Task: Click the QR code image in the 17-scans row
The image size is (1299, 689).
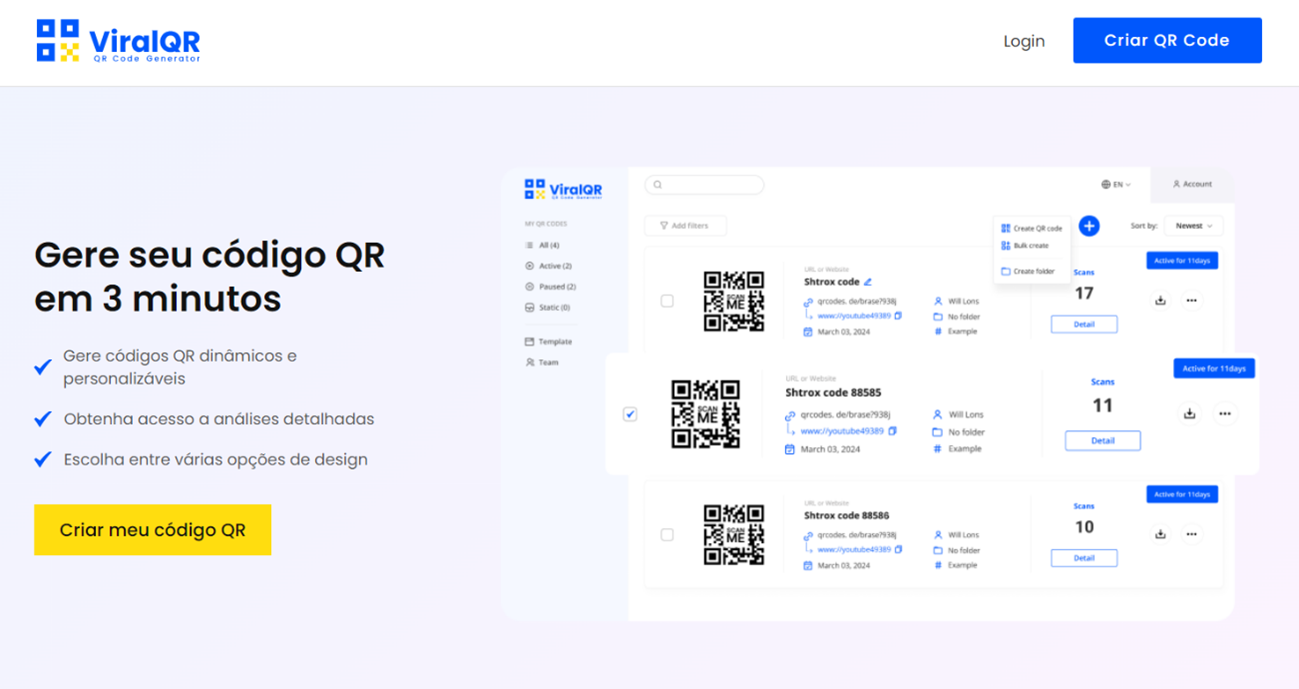Action: click(734, 301)
